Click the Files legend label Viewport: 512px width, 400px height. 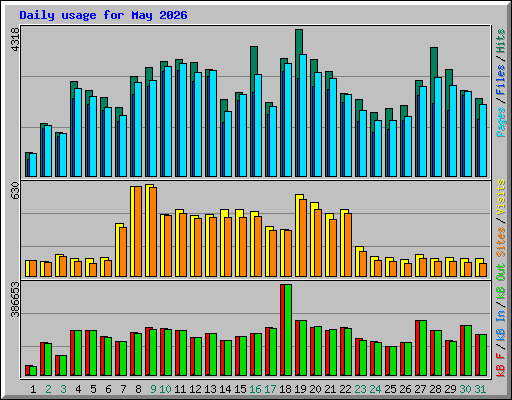(501, 80)
